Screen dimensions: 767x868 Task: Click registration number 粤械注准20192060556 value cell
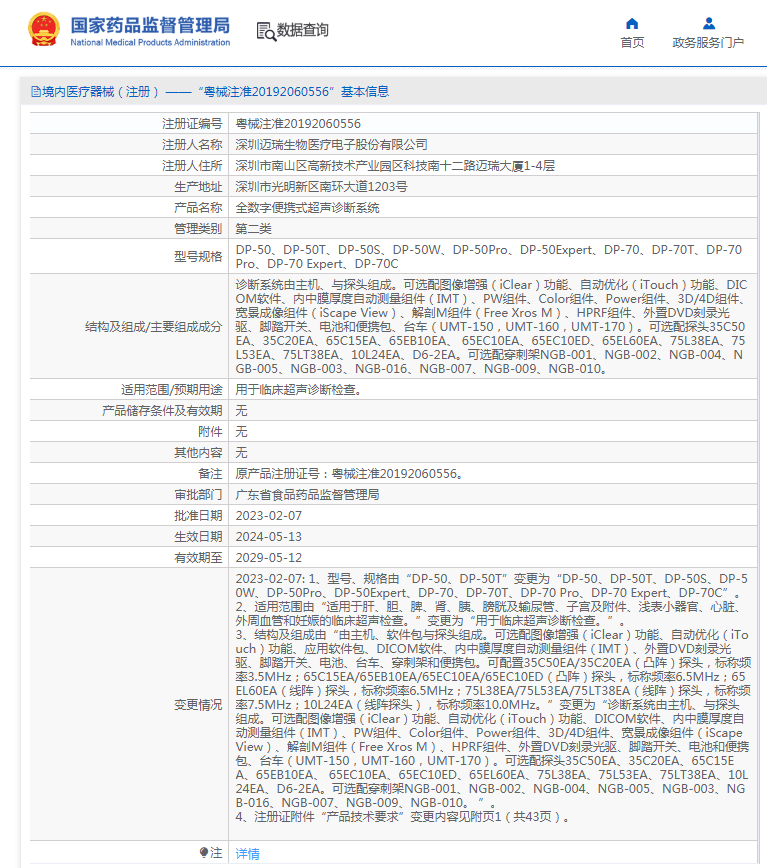click(298, 124)
